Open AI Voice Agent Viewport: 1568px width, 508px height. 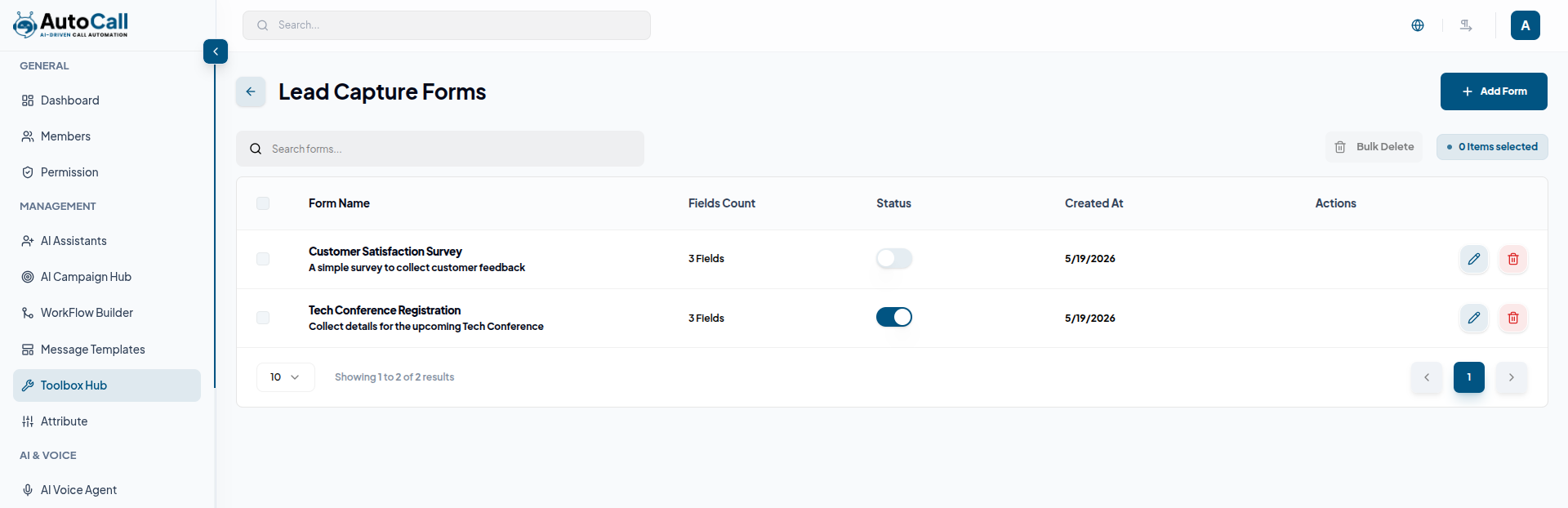coord(107,490)
